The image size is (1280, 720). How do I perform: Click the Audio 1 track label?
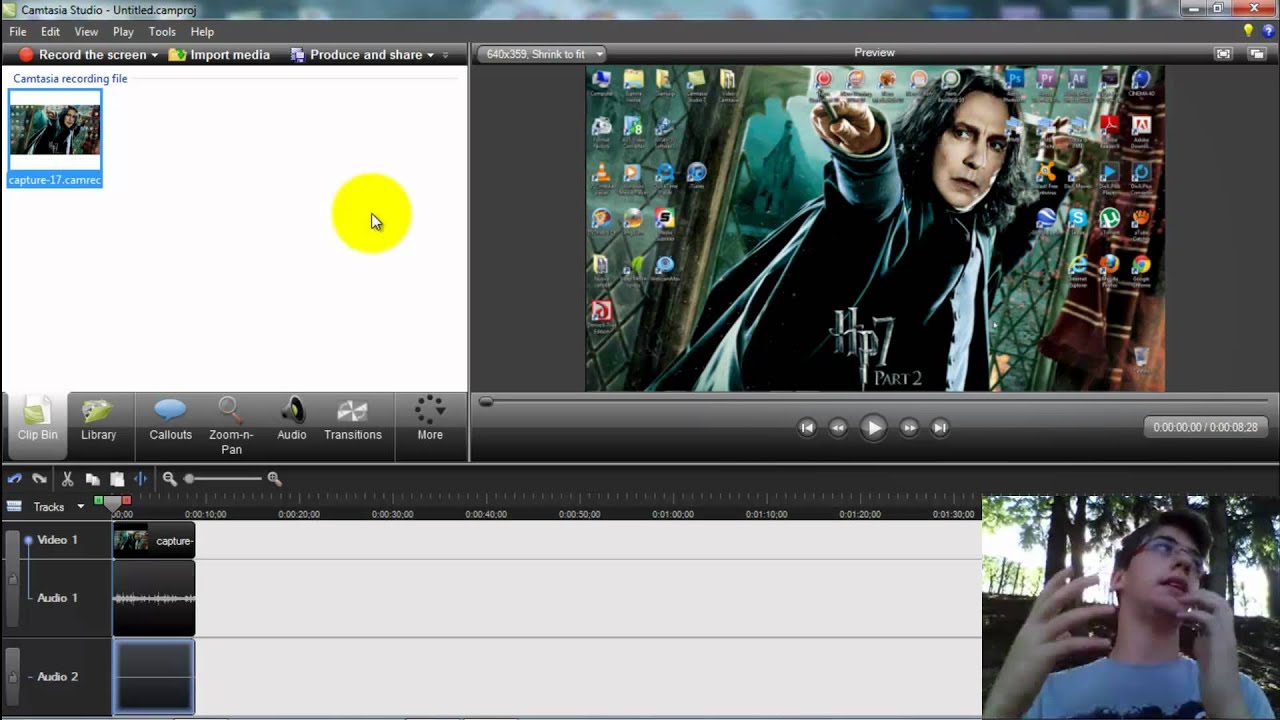(57, 598)
